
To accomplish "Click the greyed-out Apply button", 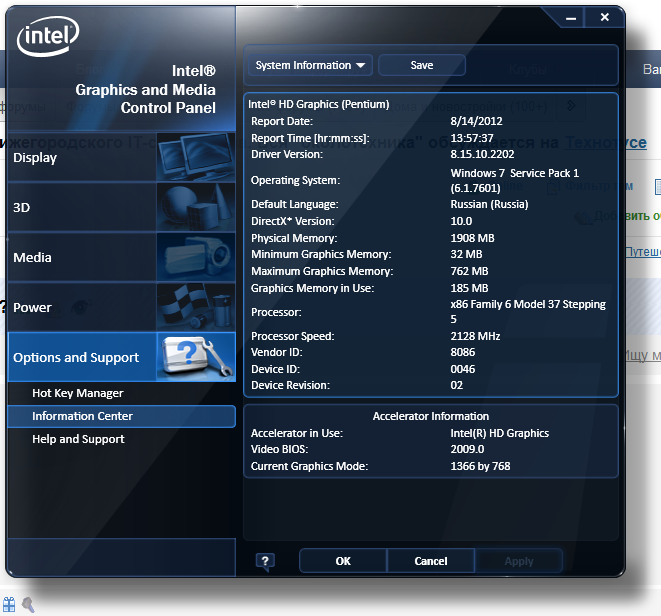I will (x=519, y=561).
